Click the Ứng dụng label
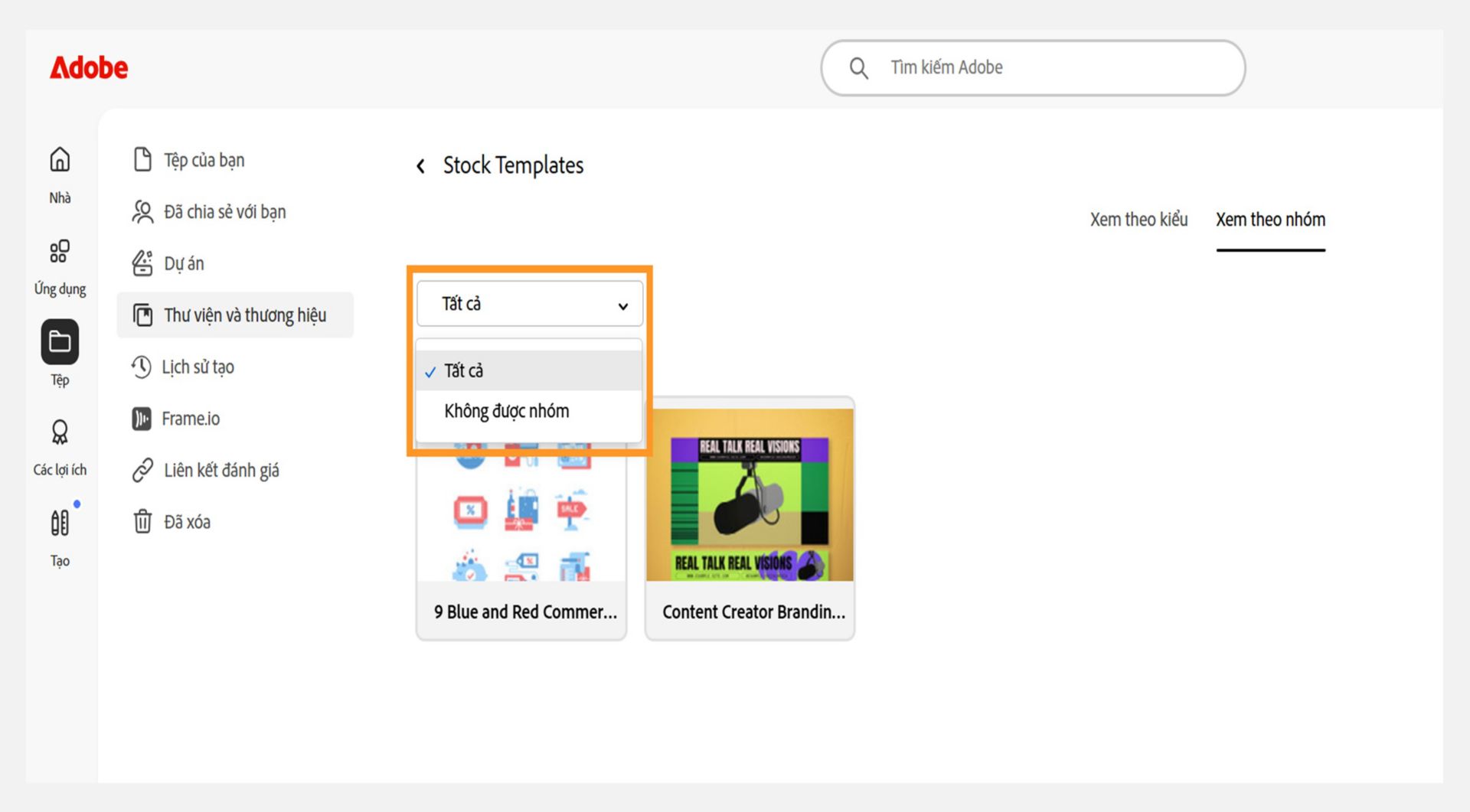1470x812 pixels. point(60,289)
